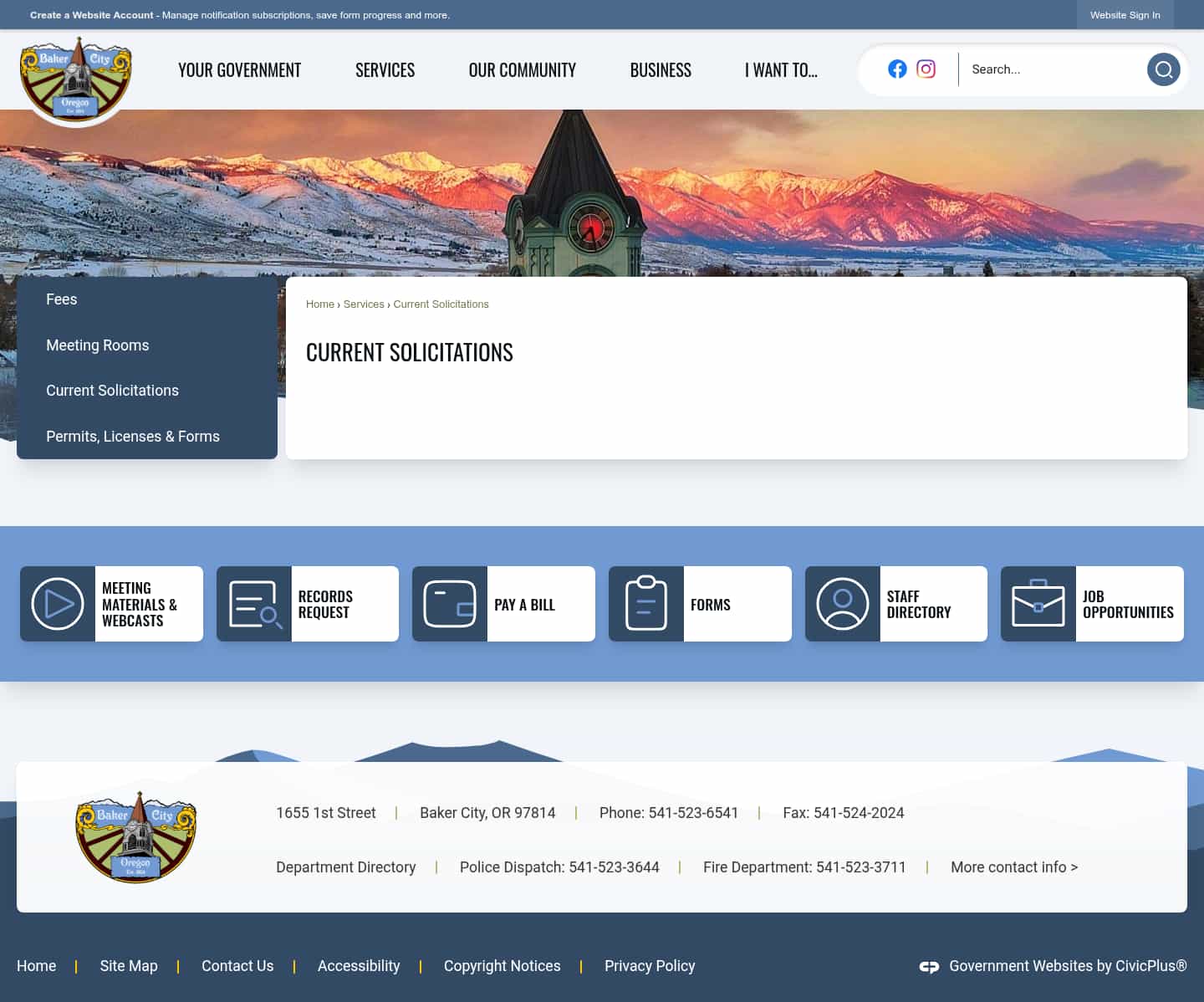The image size is (1204, 1002).
Task: Click the briefcase icon for Job Opportunities
Action: (1038, 604)
